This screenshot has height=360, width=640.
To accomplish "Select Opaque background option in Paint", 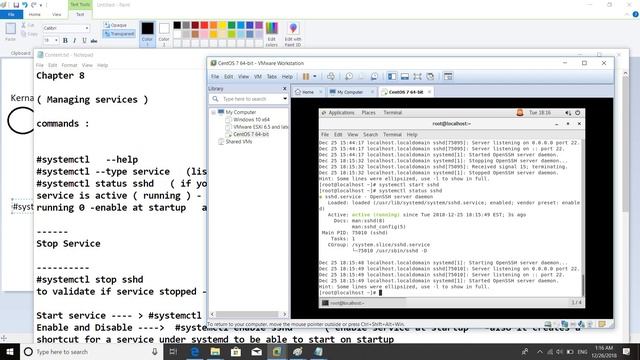I will pos(115,25).
